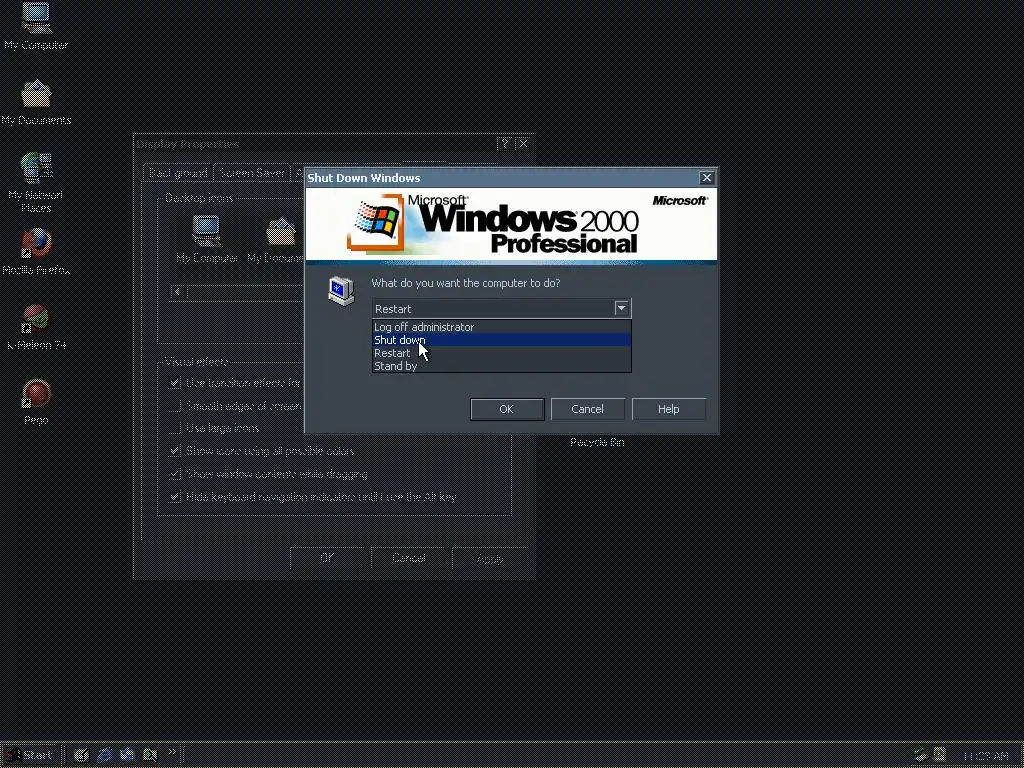Open My Network Places desktop icon
The height and width of the screenshot is (768, 1024).
pos(36,183)
